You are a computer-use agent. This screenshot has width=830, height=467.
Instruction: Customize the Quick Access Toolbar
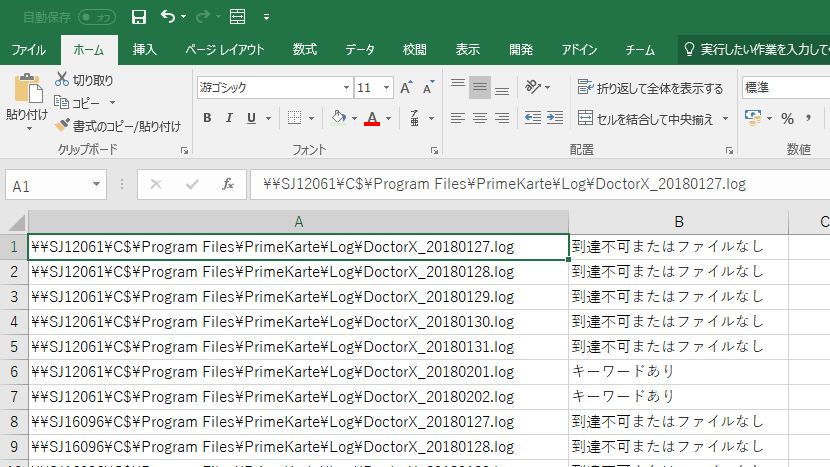(x=266, y=17)
